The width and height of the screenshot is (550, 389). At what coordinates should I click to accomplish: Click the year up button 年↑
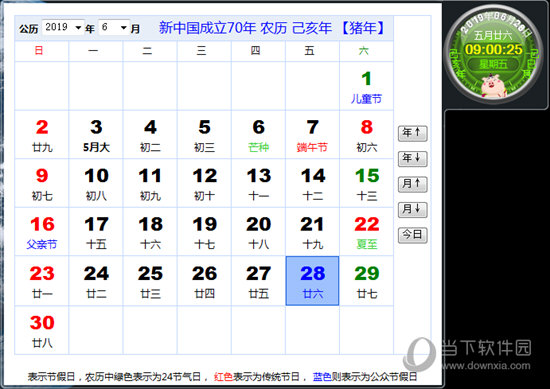coord(412,133)
